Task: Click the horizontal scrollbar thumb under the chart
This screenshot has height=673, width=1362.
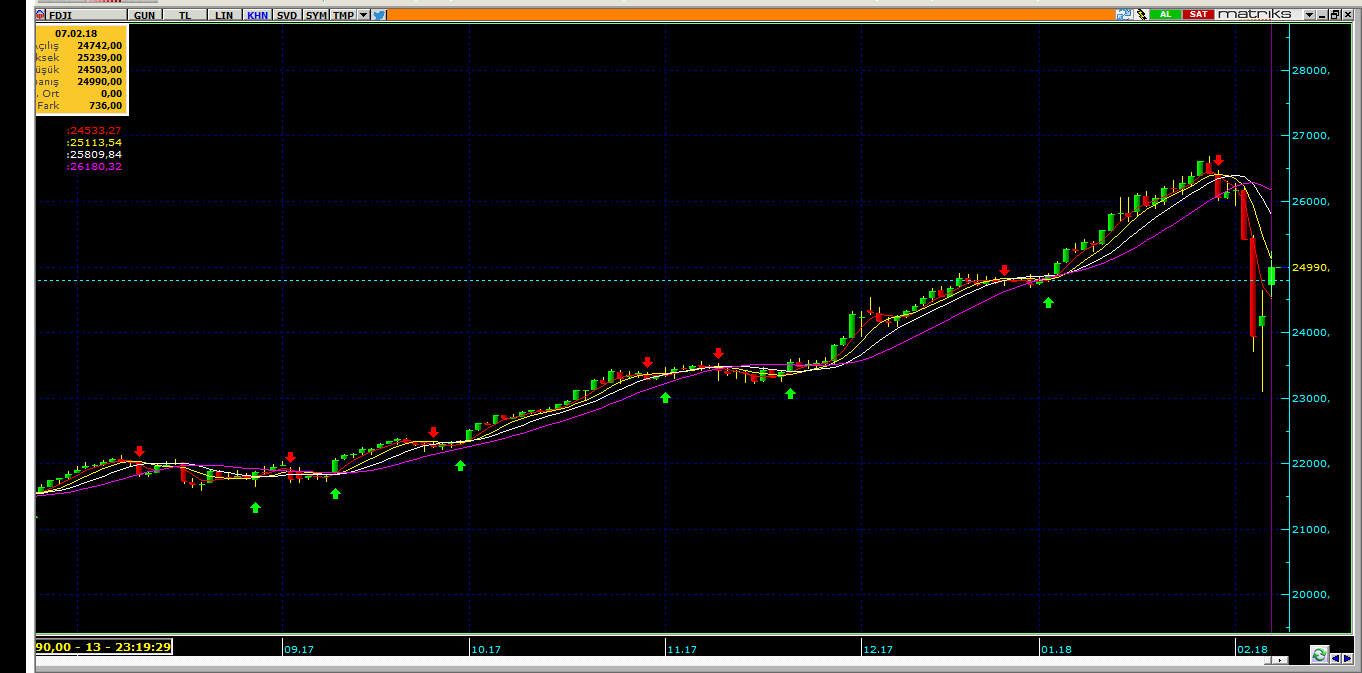Action: [x=1268, y=660]
